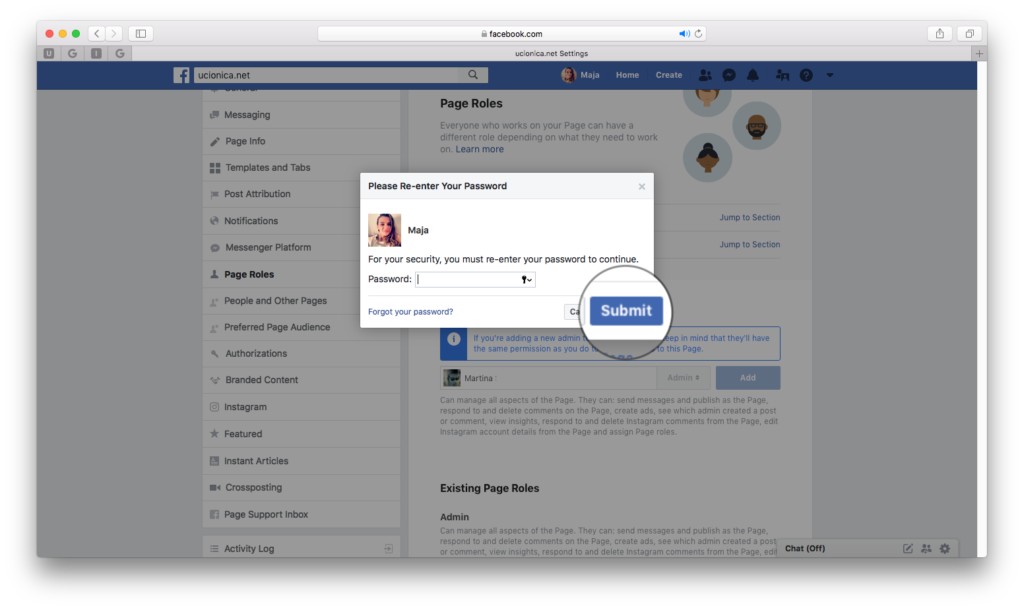Click the search magnifier icon

[473, 75]
